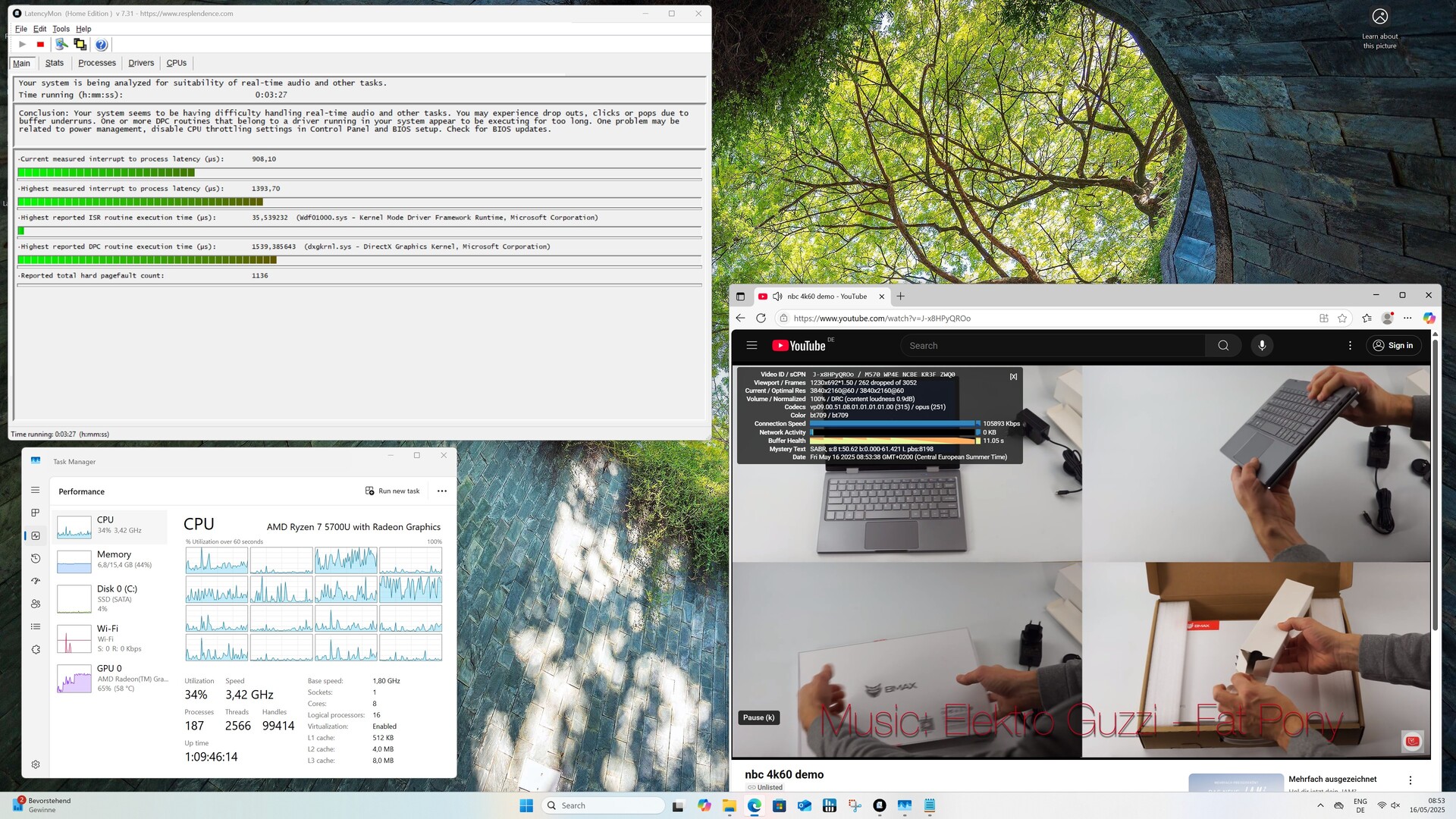Viewport: 1456px width, 819px height.
Task: Mute the tab using speaker icon on YouTube tab
Action: 777,297
